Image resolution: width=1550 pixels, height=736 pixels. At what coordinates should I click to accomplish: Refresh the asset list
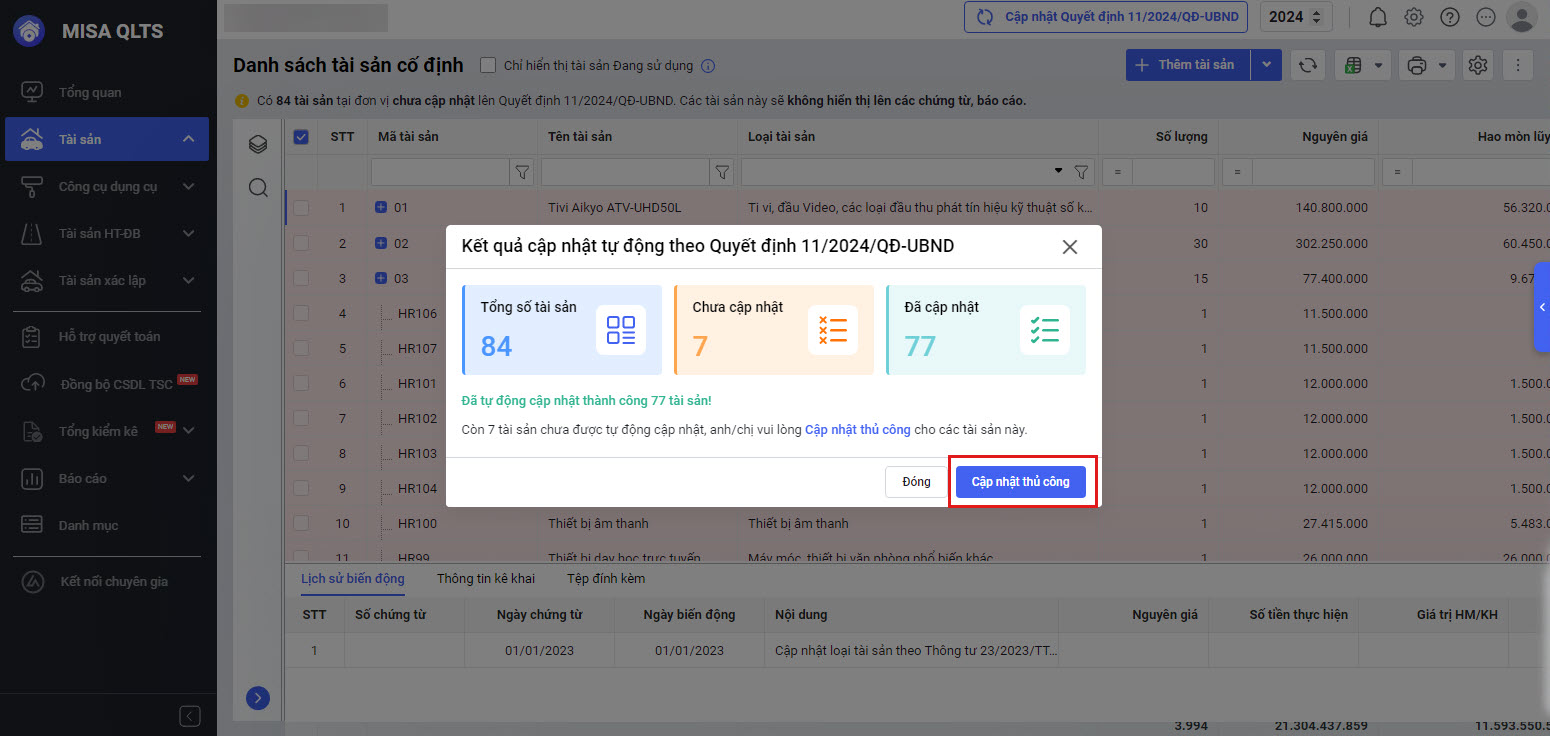click(x=1307, y=65)
